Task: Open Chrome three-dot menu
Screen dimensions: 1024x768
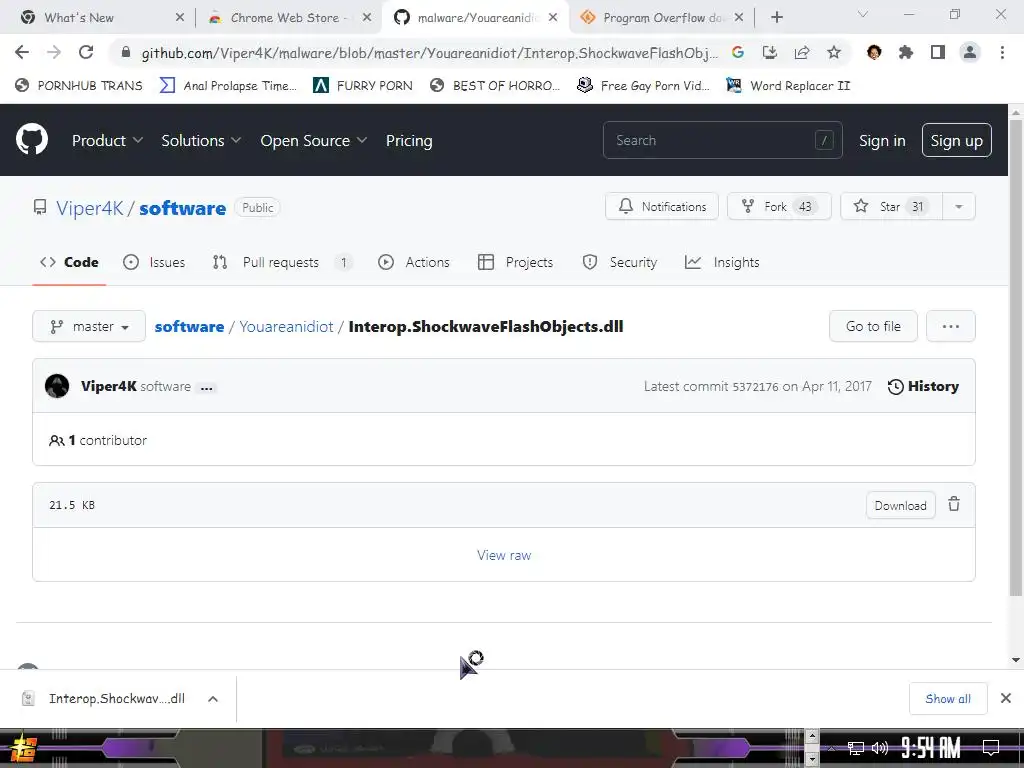Action: (x=1002, y=52)
